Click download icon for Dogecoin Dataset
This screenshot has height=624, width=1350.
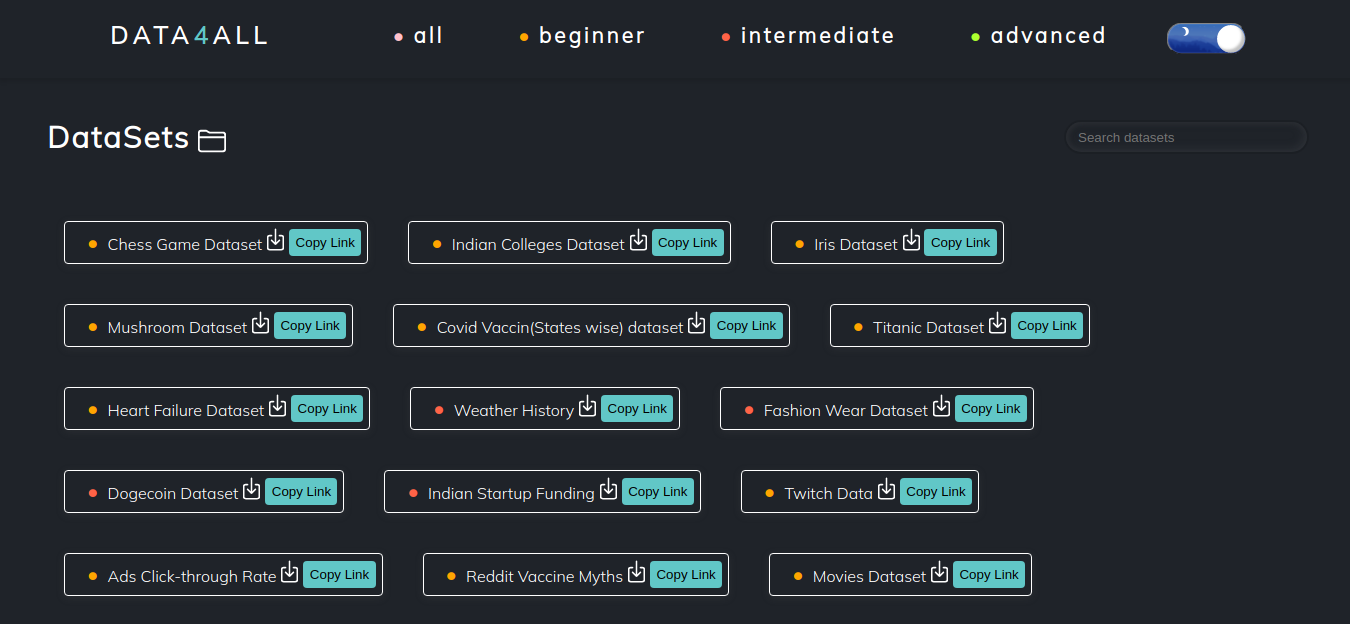coord(252,490)
